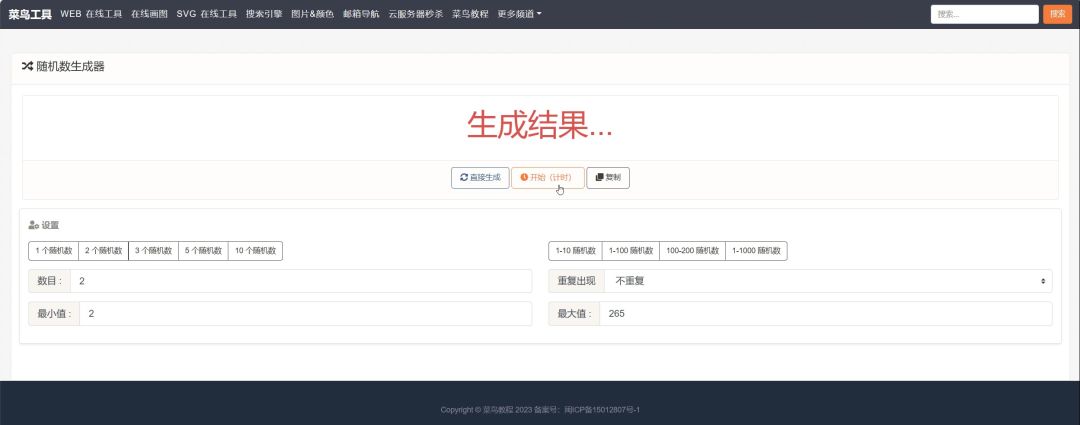Expand the 更多频道 menu
Screen dimensions: 1080x425
[x=519, y=14]
